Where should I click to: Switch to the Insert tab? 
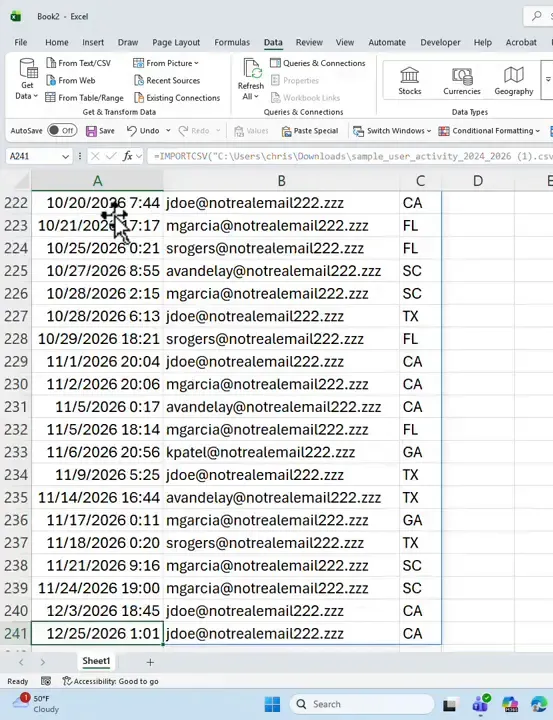coord(93,42)
